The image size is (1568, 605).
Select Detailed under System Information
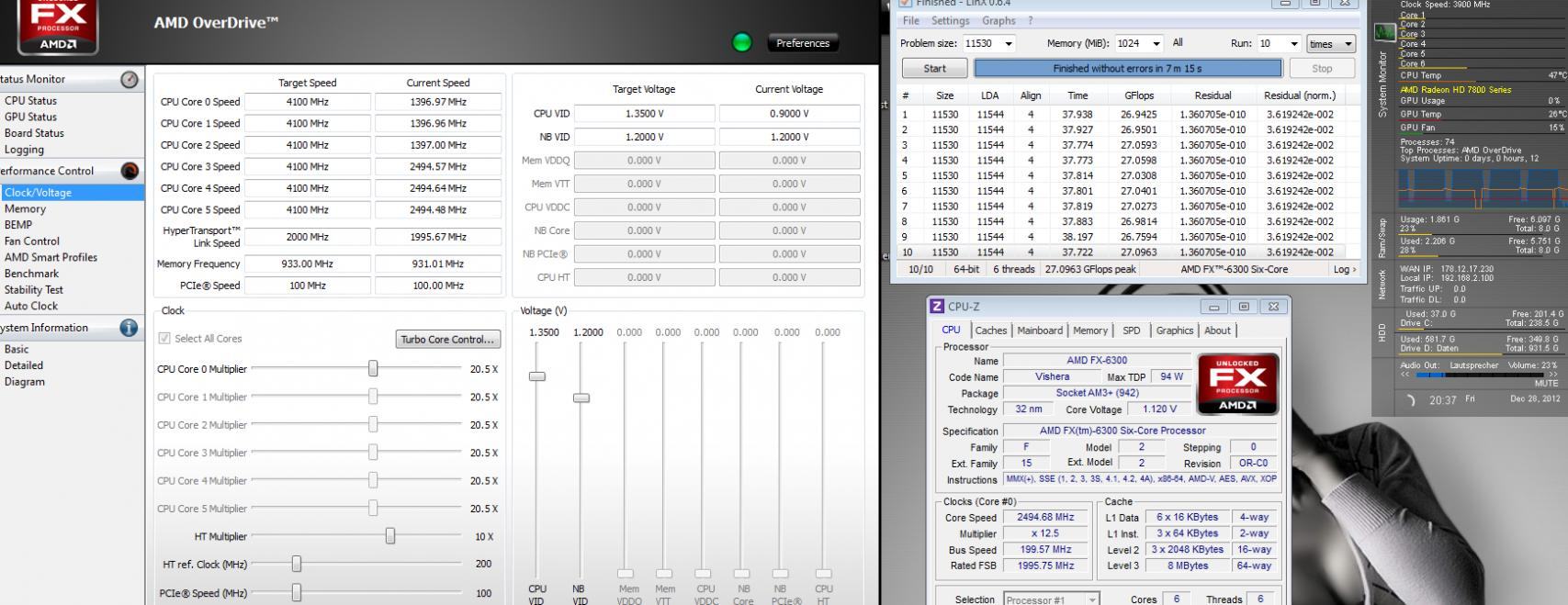[x=24, y=365]
